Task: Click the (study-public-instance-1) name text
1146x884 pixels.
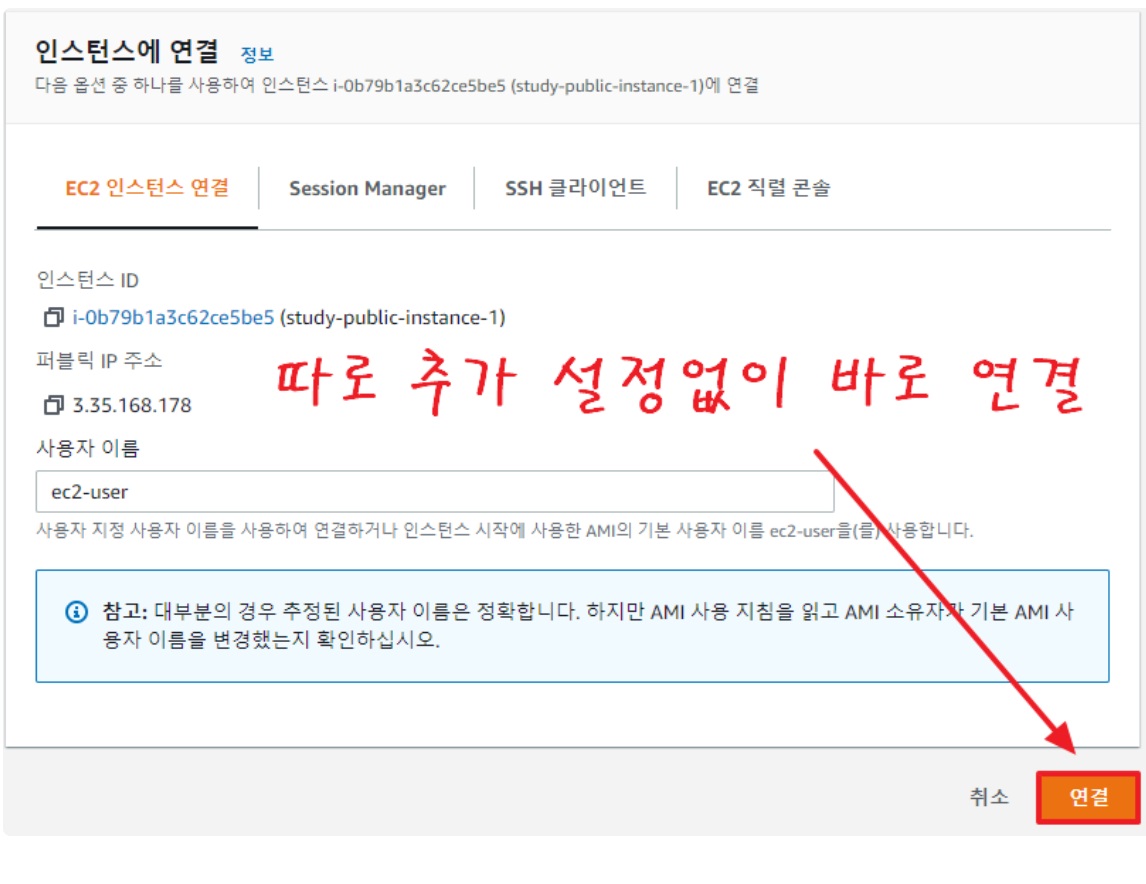Action: (x=393, y=318)
